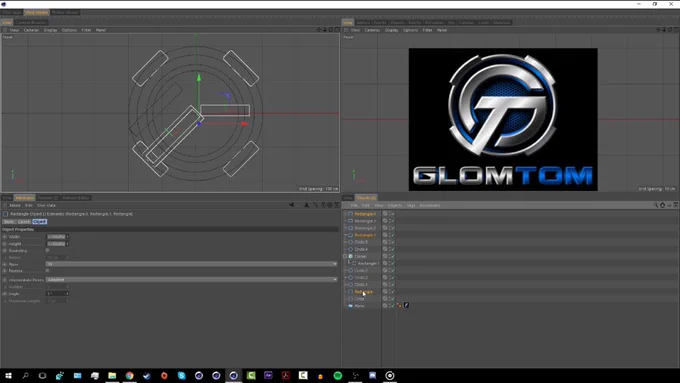The width and height of the screenshot is (680, 383).
Task: Click Angle value stepper arrows
Action: point(67,294)
